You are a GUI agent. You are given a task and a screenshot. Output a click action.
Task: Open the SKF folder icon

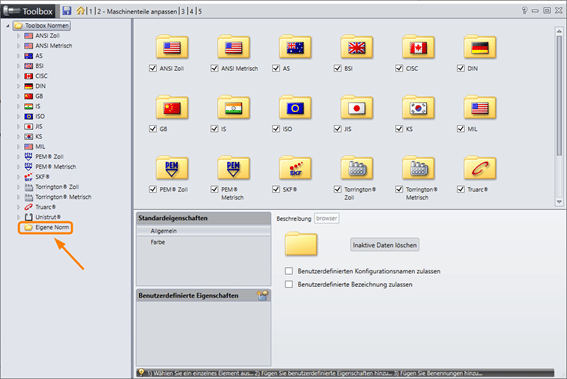(x=295, y=168)
